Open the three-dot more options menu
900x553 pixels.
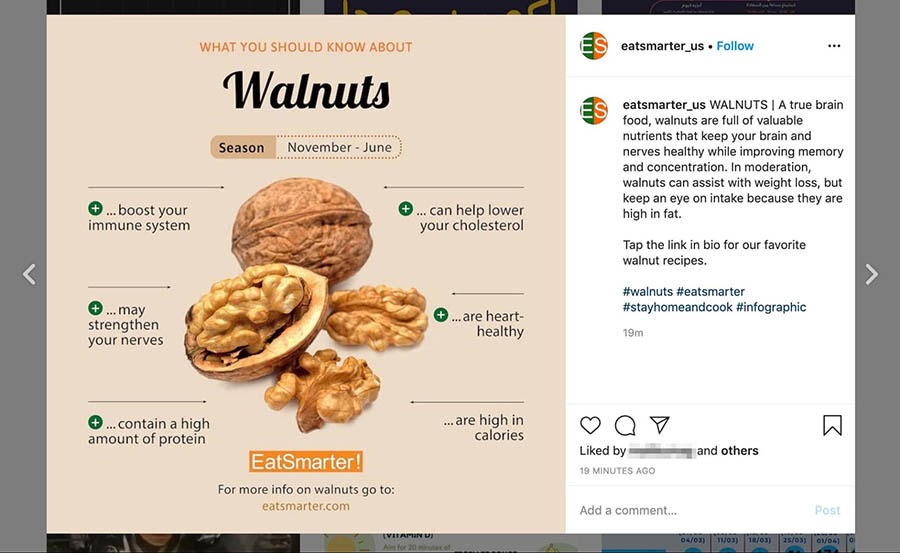click(x=834, y=46)
